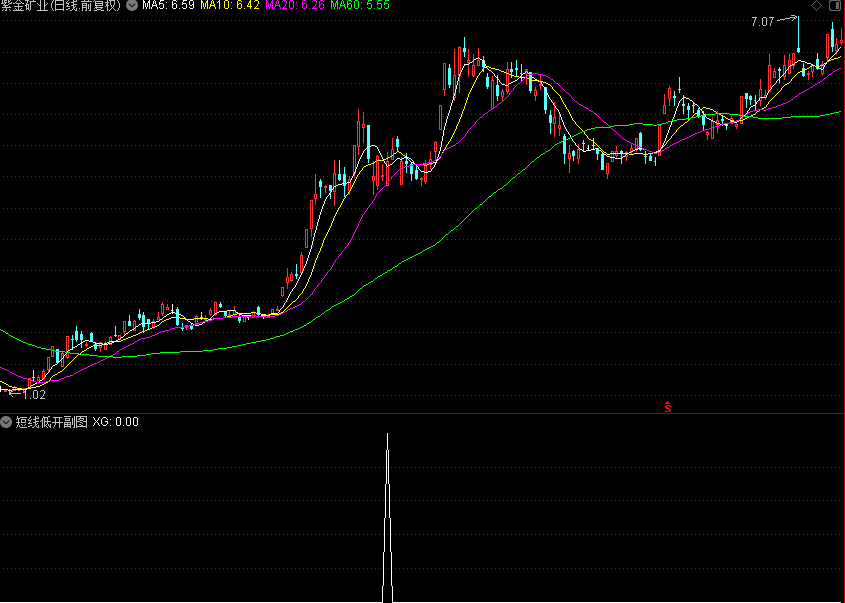The image size is (845, 603).
Task: Click the 1.02 low price label
Action: 34,395
